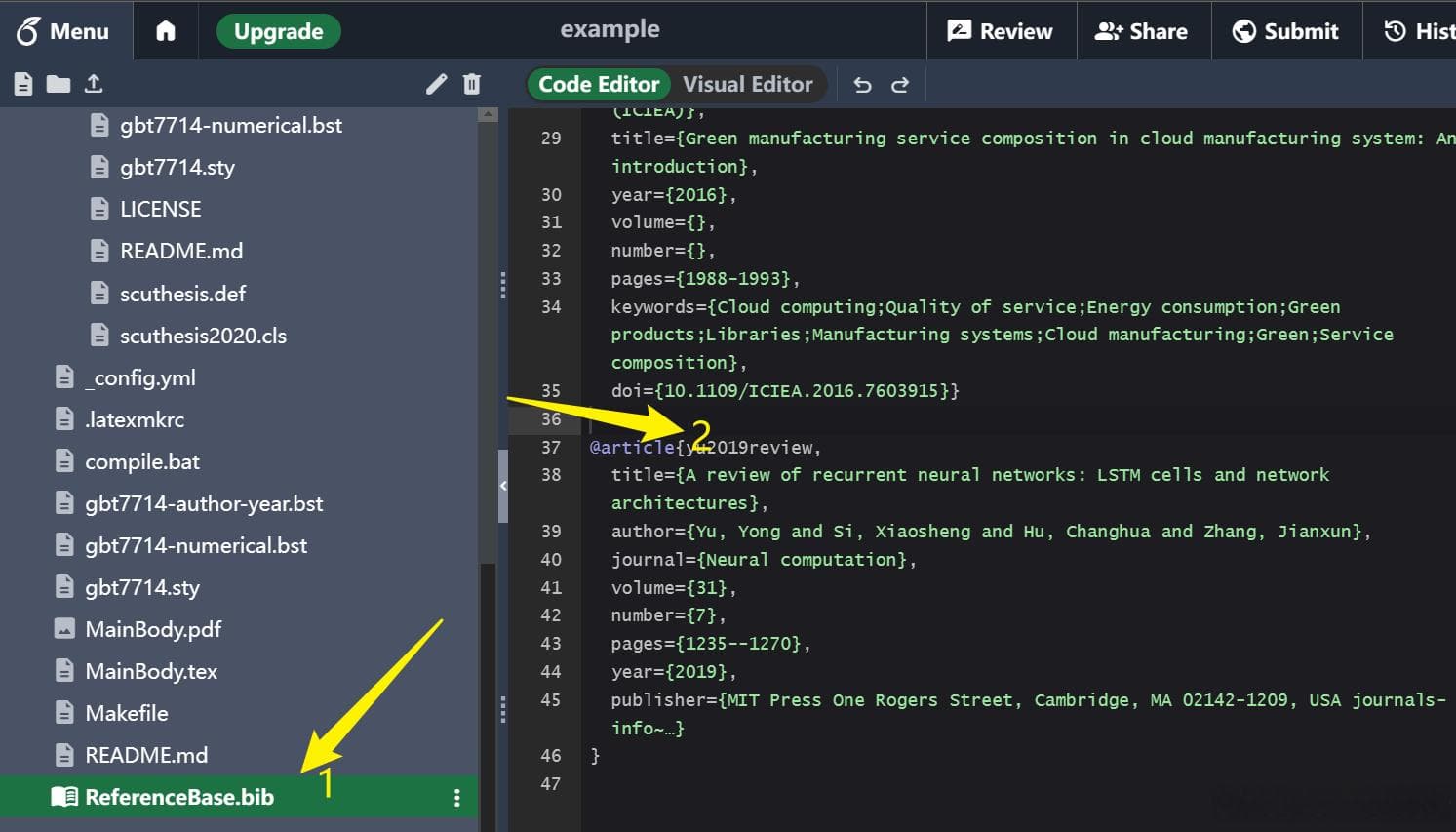
Task: Click the green Upgrade button
Action: pyautogui.click(x=278, y=31)
